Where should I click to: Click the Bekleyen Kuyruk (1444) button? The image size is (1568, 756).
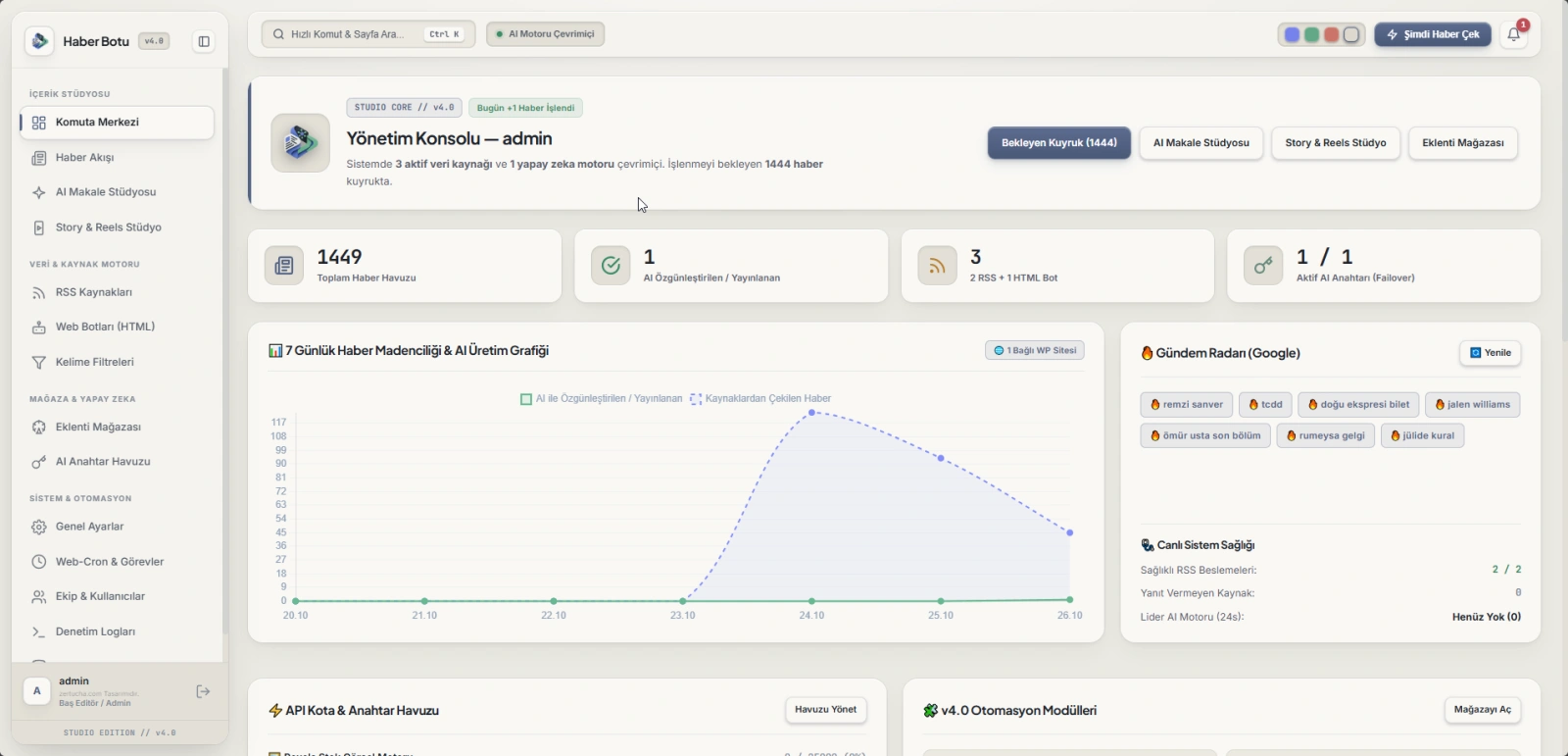(x=1058, y=143)
